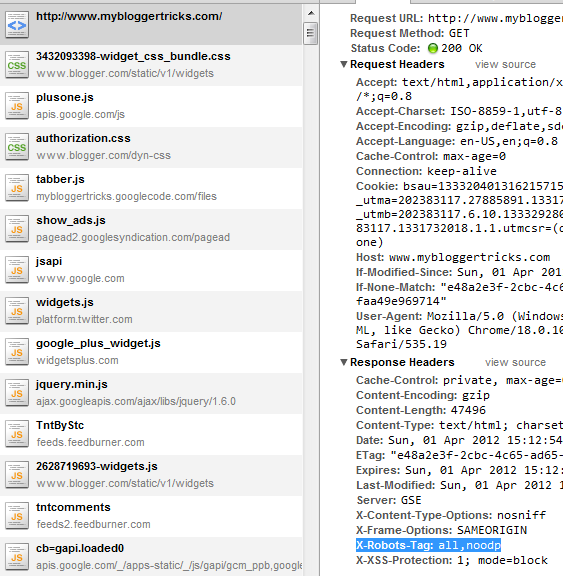The height and width of the screenshot is (576, 563).
Task: Select the tabber.js request
Action: tap(151, 188)
